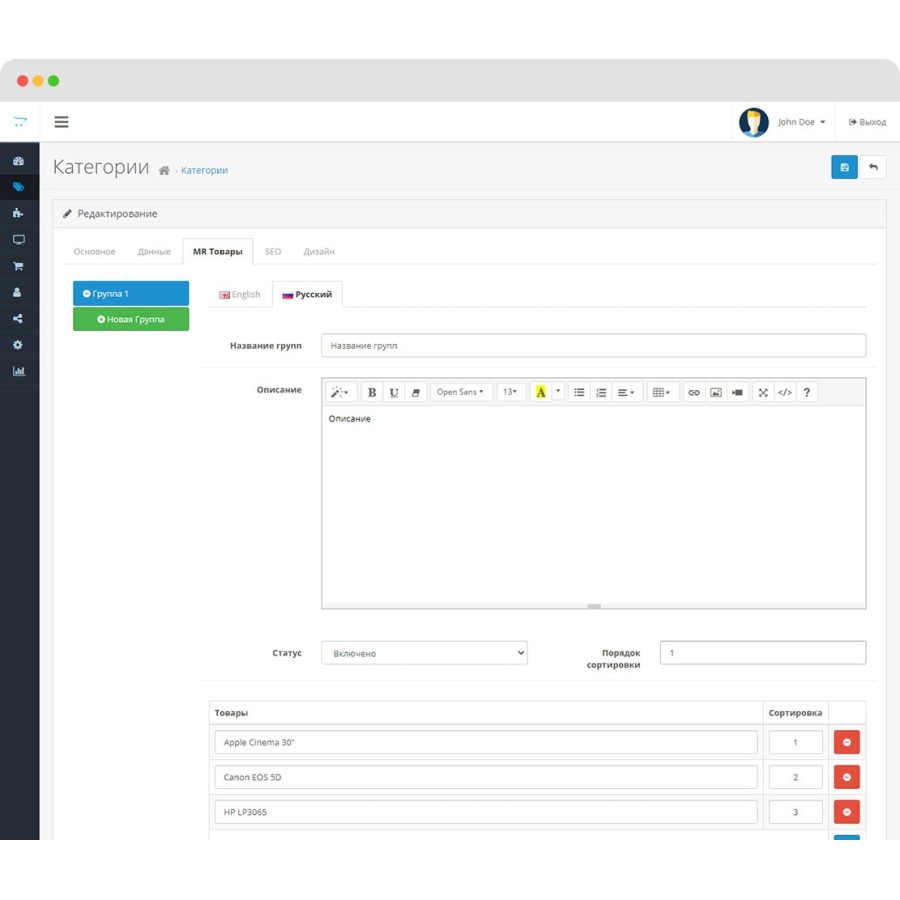
Task: Toggle underline in description editor
Action: tap(394, 393)
